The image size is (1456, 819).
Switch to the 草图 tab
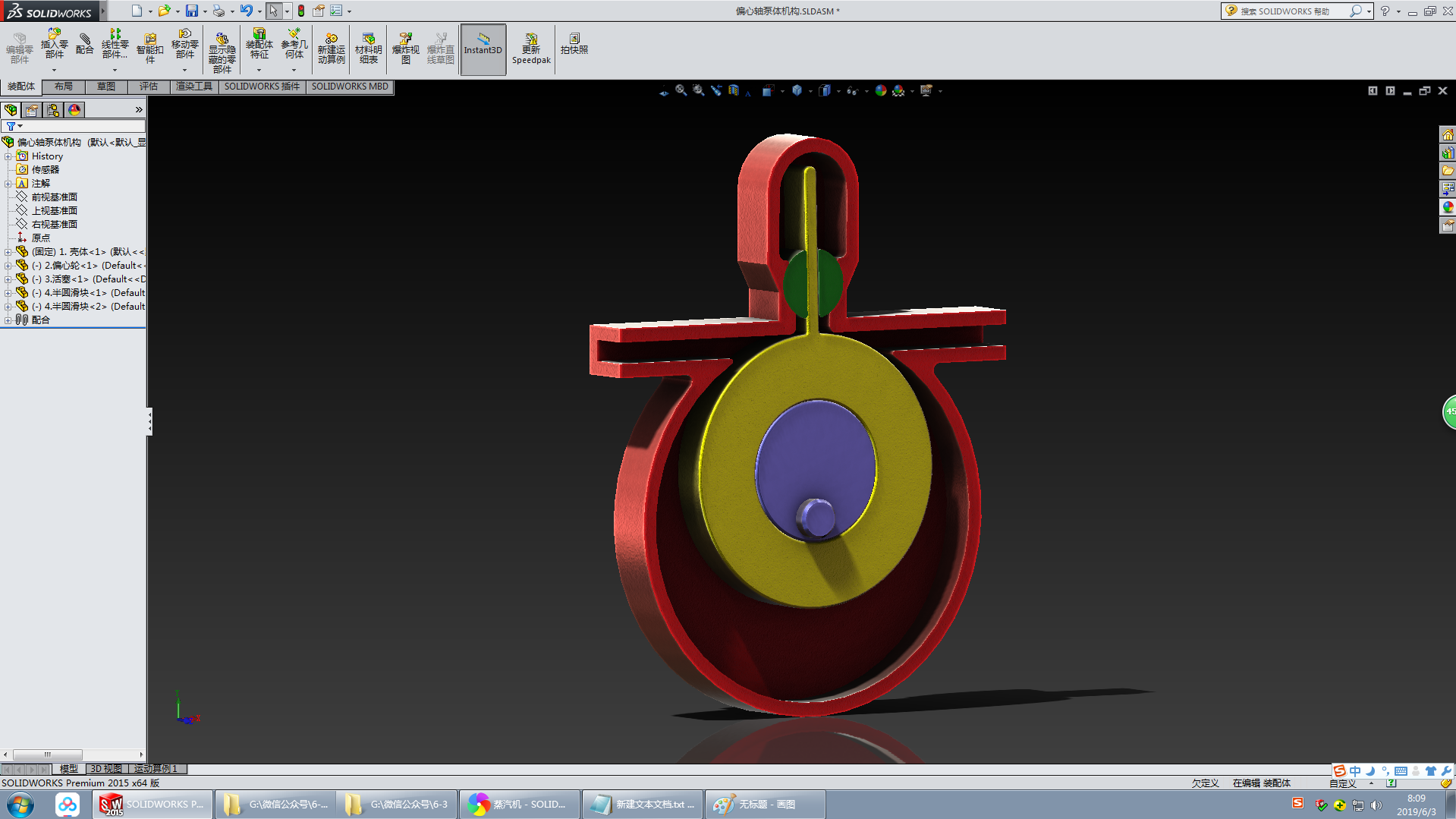tap(106, 87)
